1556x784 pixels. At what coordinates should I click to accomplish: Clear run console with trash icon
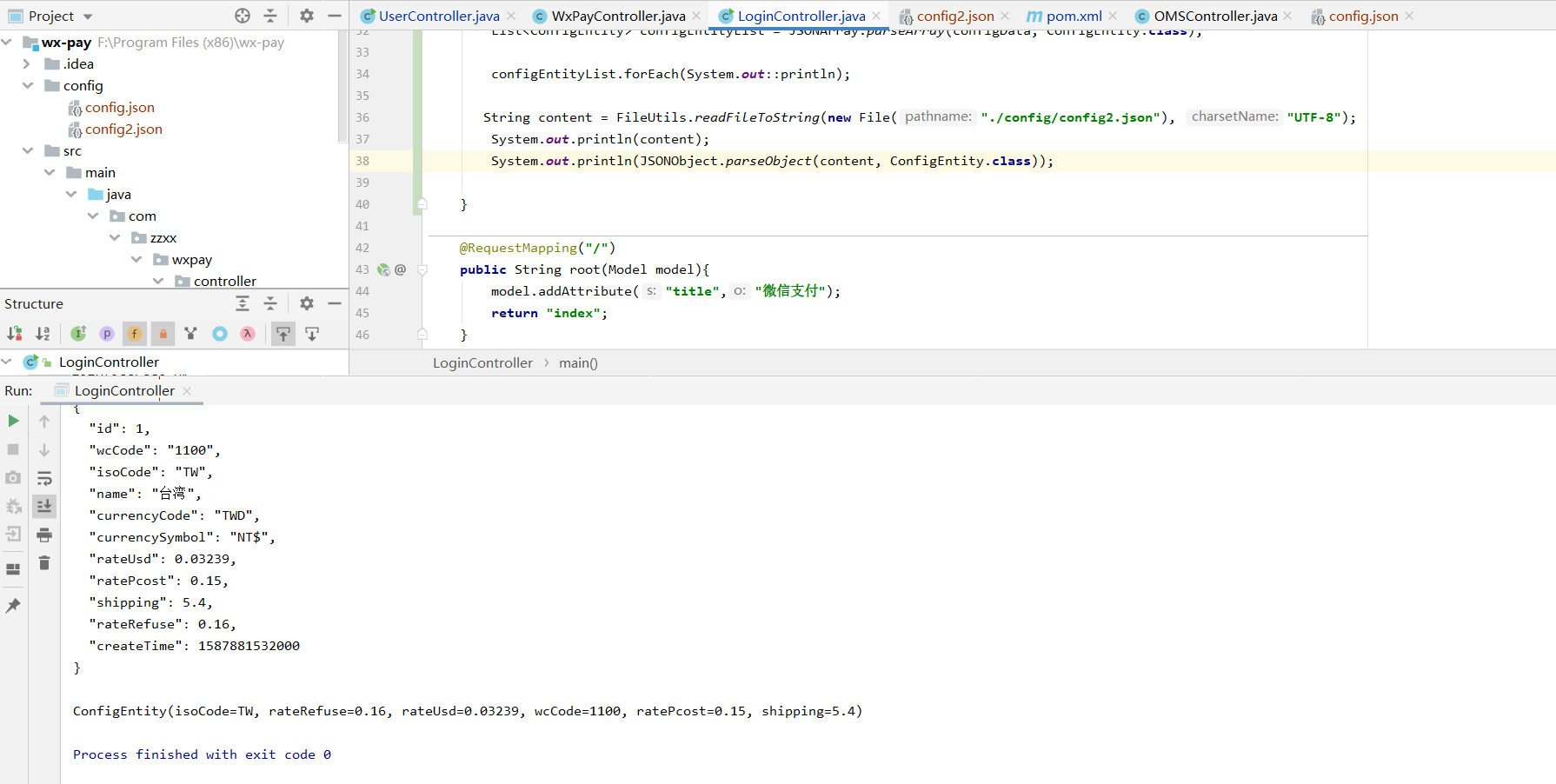(x=44, y=563)
